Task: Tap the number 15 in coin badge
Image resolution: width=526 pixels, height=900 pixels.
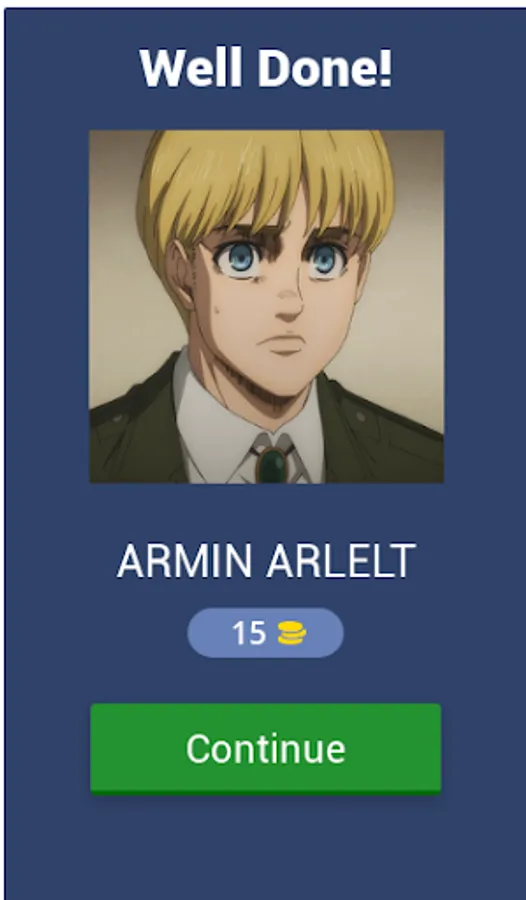Action: click(249, 634)
